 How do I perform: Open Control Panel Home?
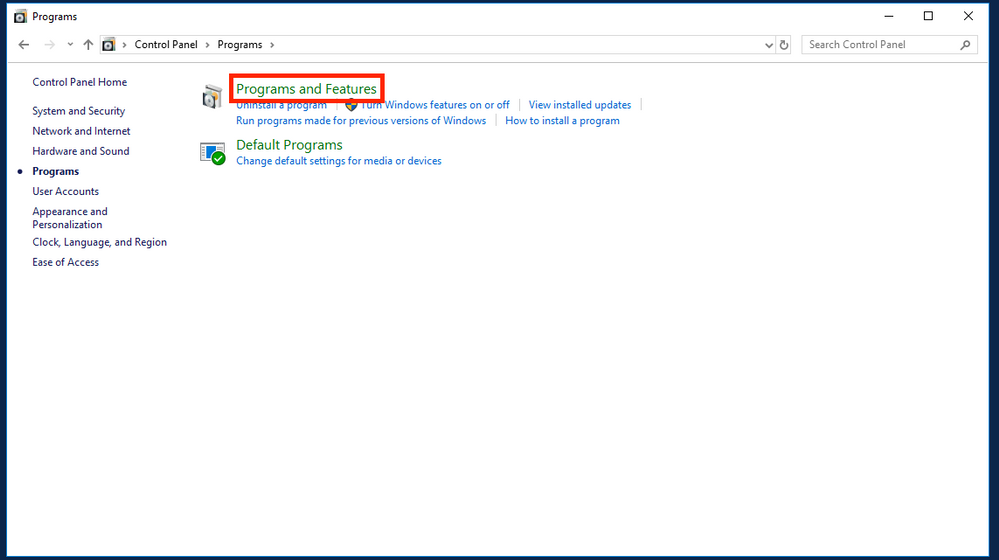[80, 82]
